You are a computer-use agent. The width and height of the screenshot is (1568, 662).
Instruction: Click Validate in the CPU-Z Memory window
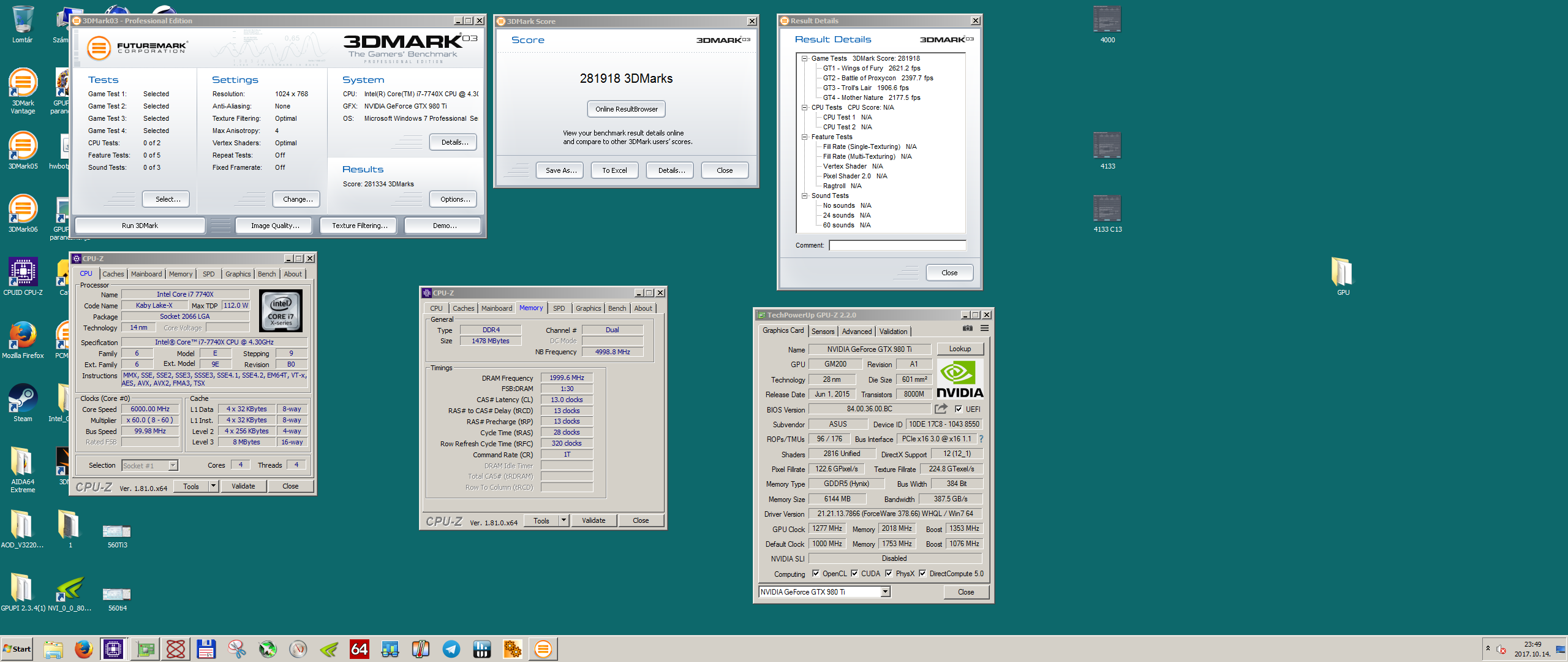click(594, 520)
